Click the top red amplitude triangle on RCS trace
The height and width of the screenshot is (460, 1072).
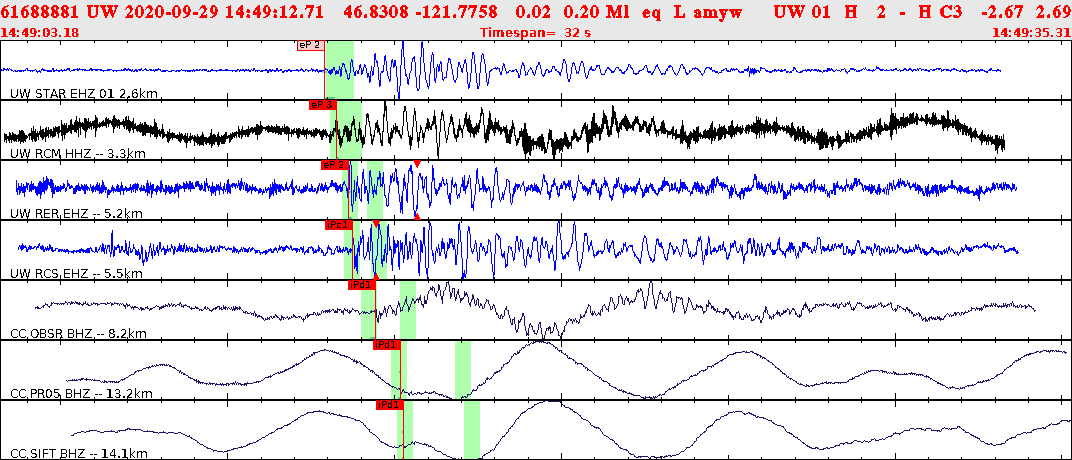pos(376,224)
